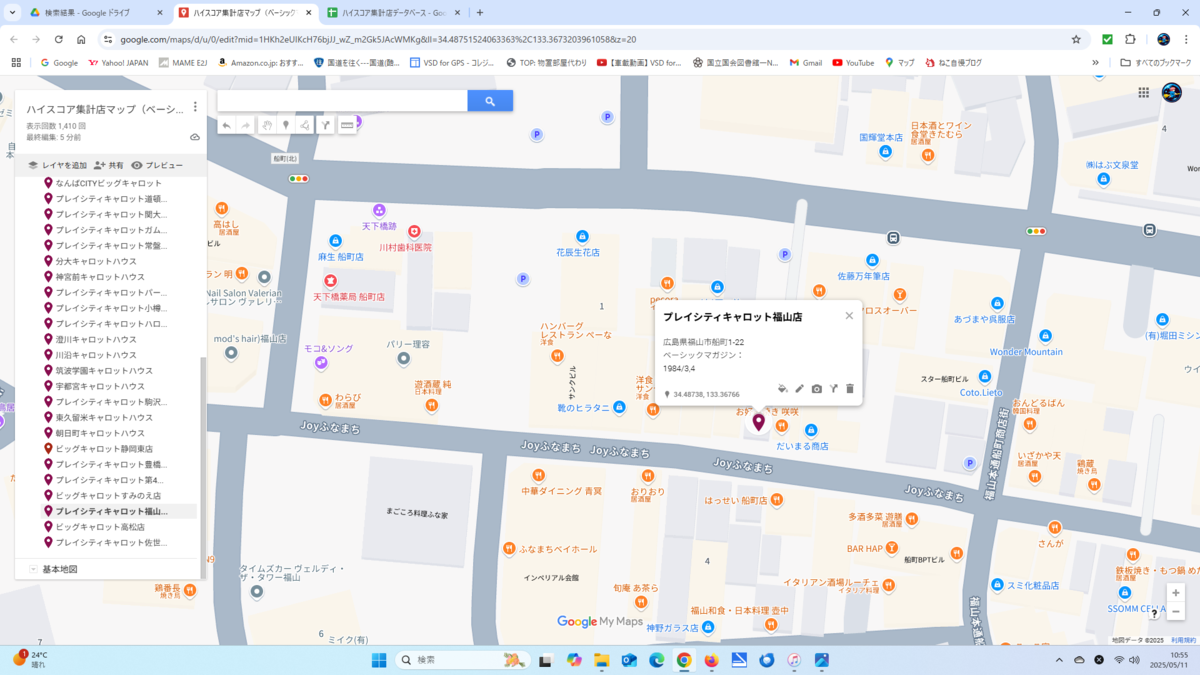Select 東久留米キャロットハウス list item
The width and height of the screenshot is (1200, 675).
pyautogui.click(x=104, y=418)
